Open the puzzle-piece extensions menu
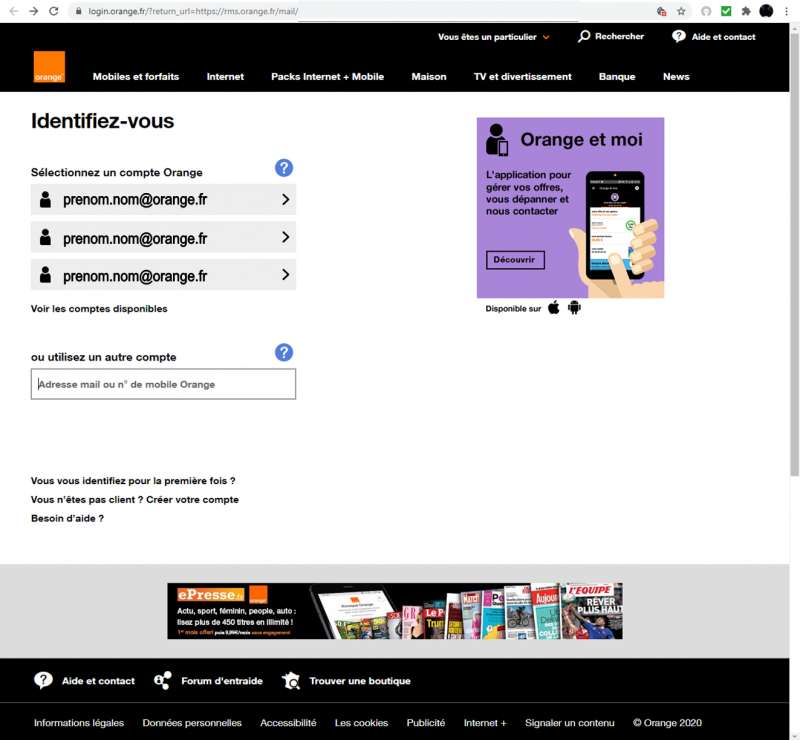 (x=746, y=11)
